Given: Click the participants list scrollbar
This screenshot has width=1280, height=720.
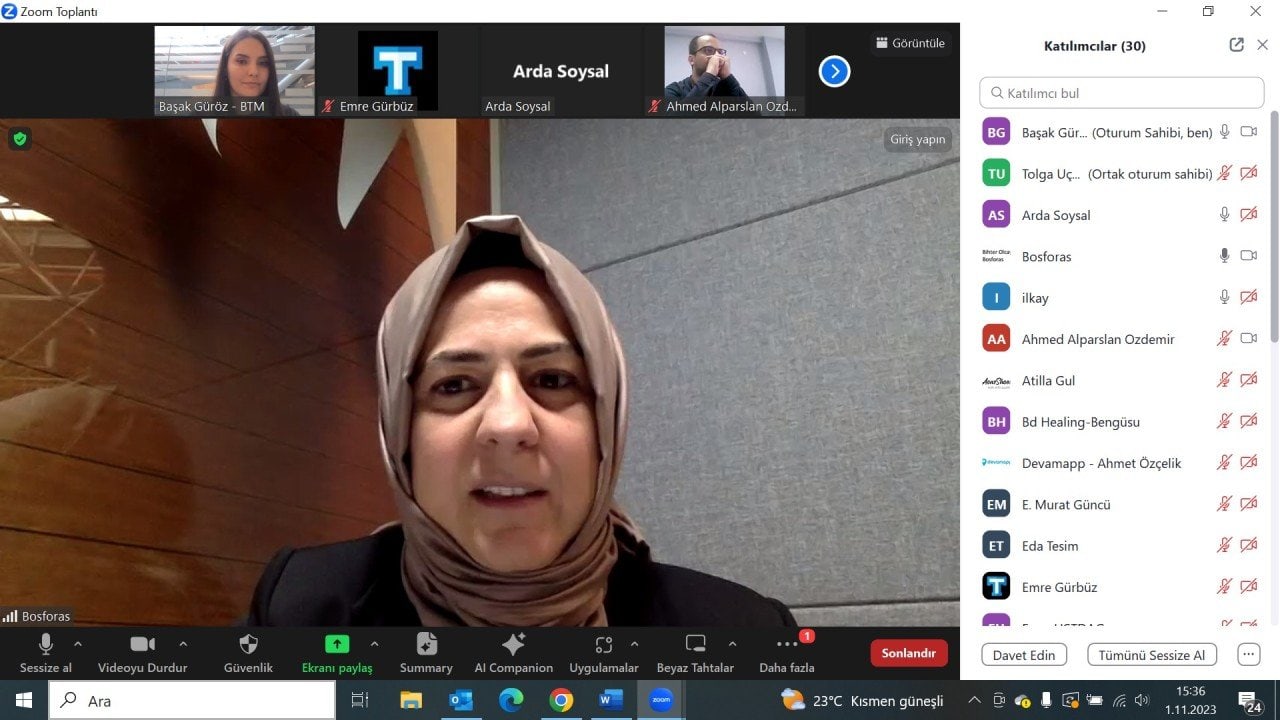Looking at the screenshot, I should pyautogui.click(x=1273, y=230).
